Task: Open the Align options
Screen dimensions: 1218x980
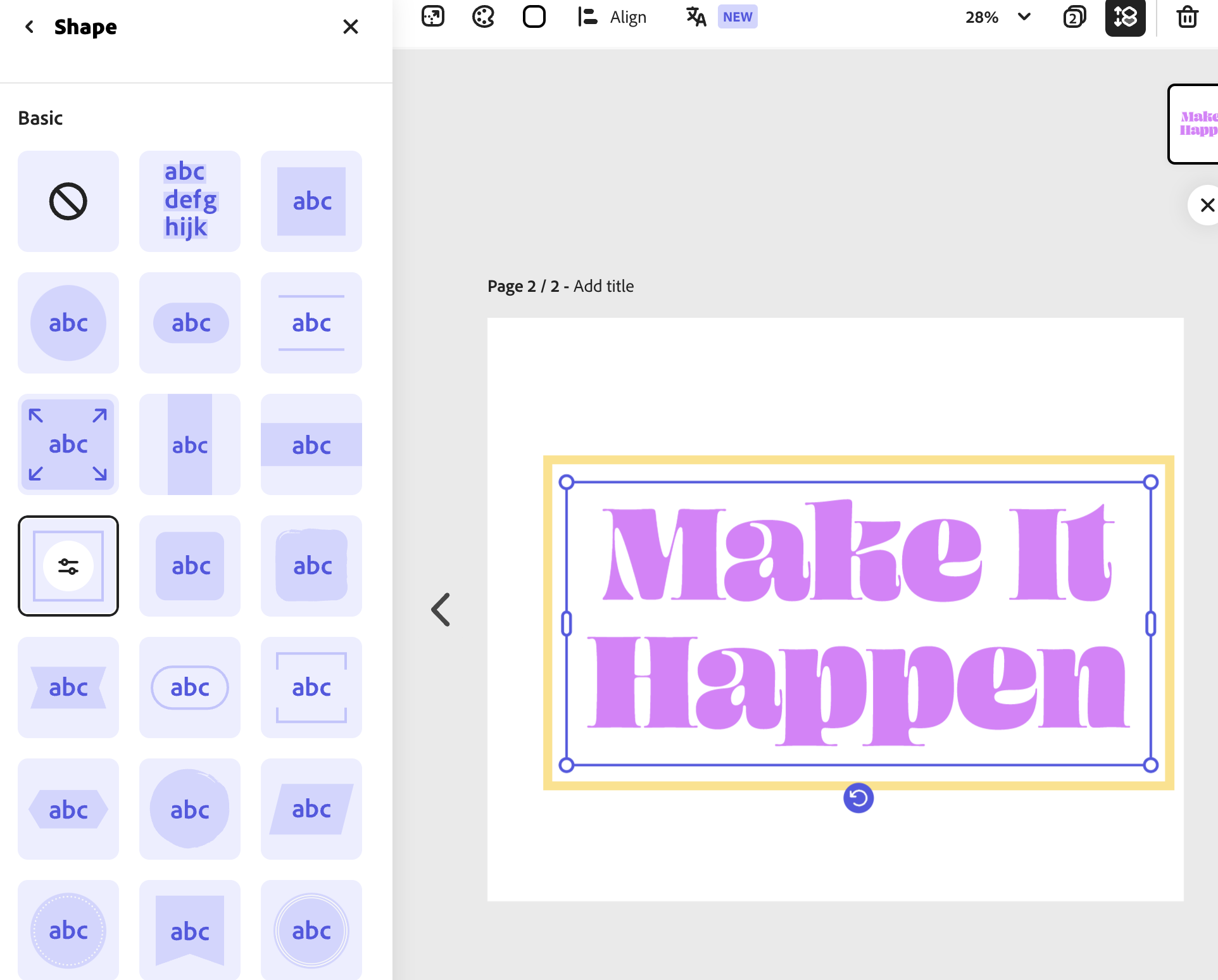Action: 612,17
